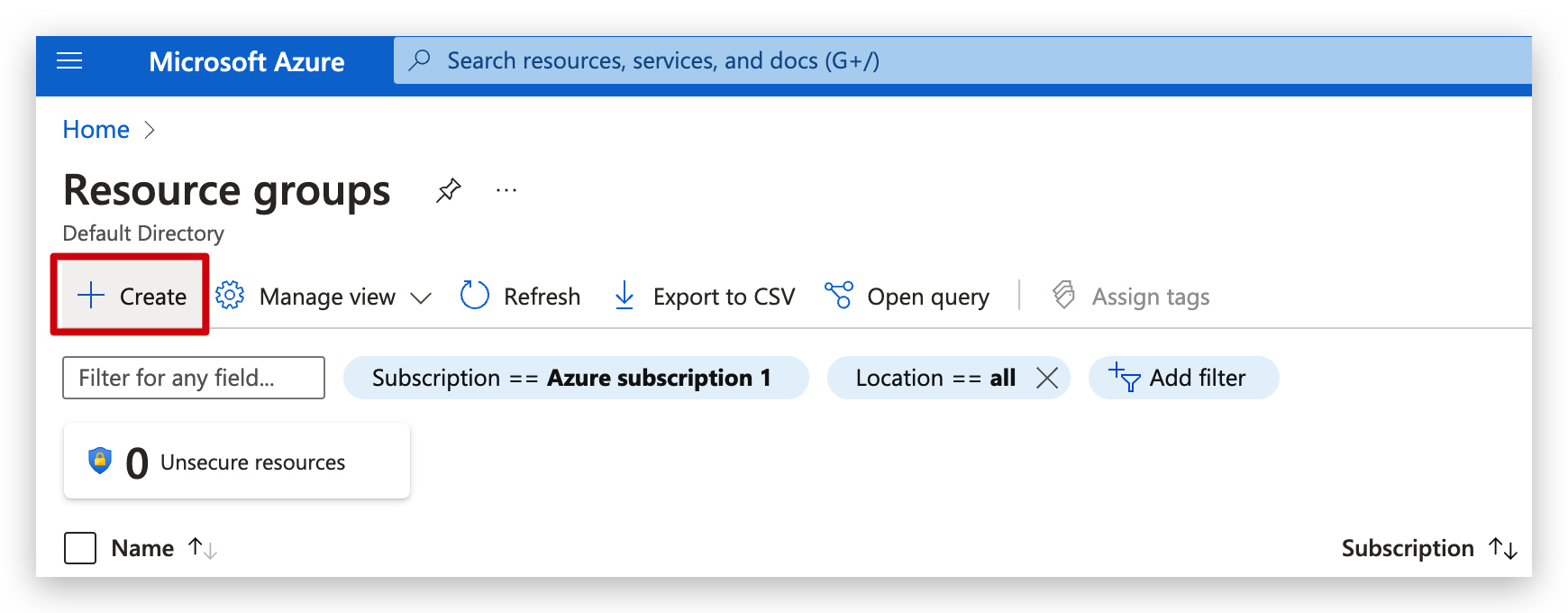This screenshot has width=1568, height=613.
Task: Click the Create button
Action: (132, 296)
